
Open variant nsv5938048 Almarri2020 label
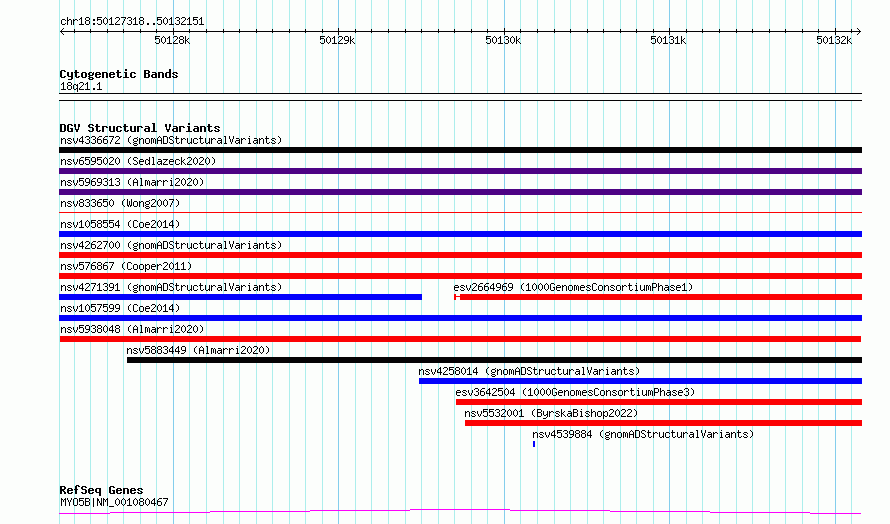click(x=132, y=329)
